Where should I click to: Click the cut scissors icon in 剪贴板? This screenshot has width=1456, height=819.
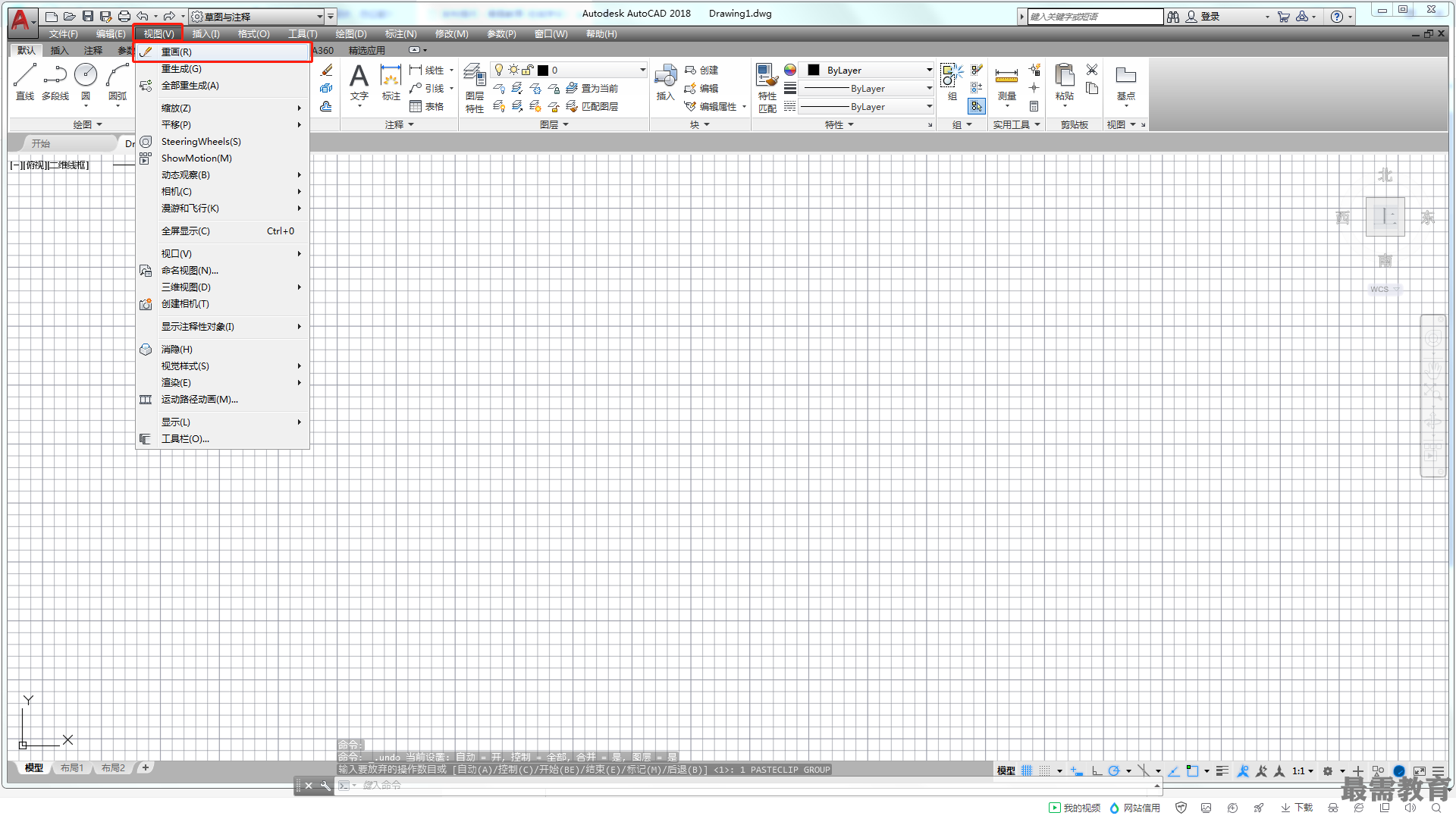[1092, 70]
